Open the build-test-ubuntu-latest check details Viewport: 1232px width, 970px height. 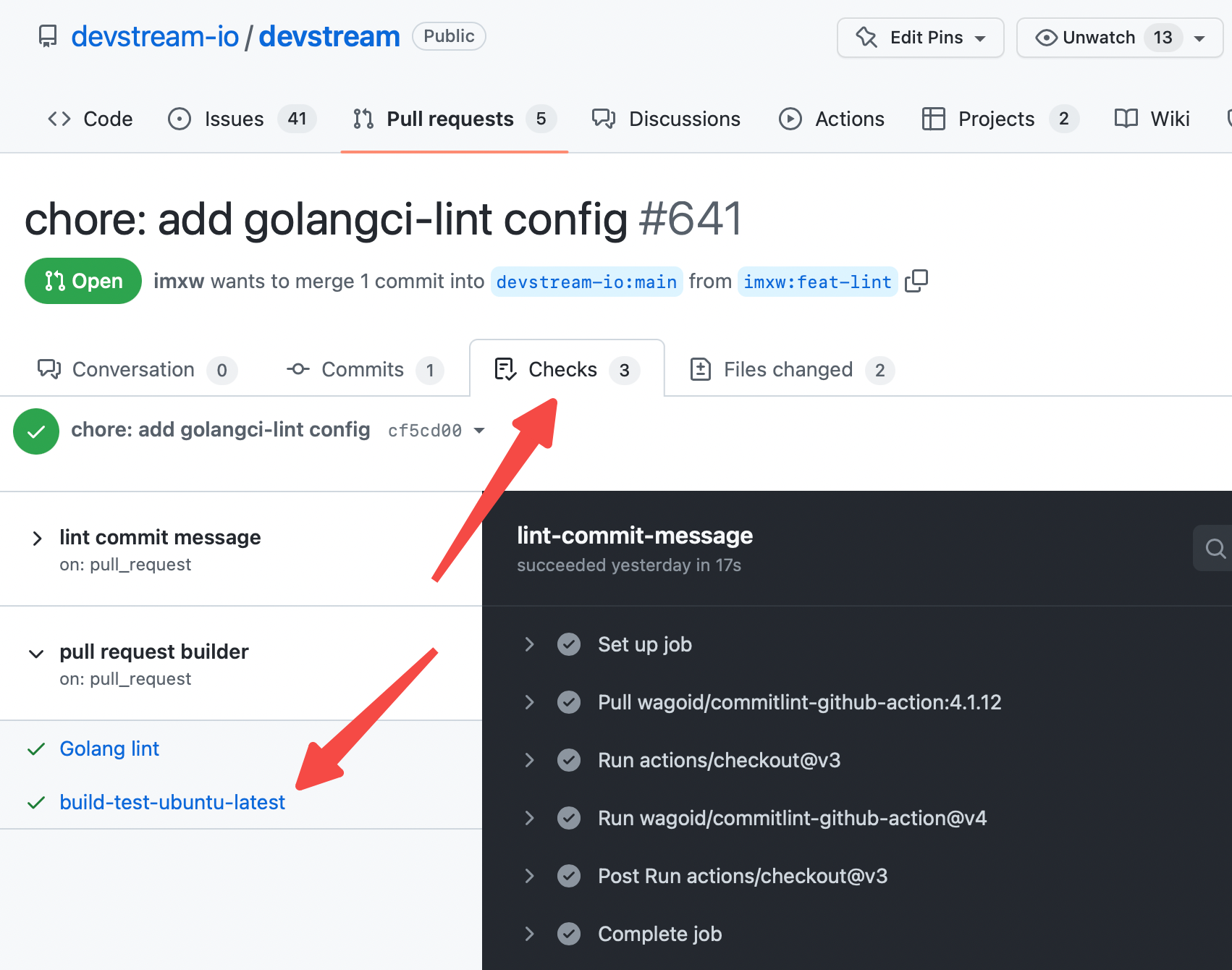[x=172, y=802]
